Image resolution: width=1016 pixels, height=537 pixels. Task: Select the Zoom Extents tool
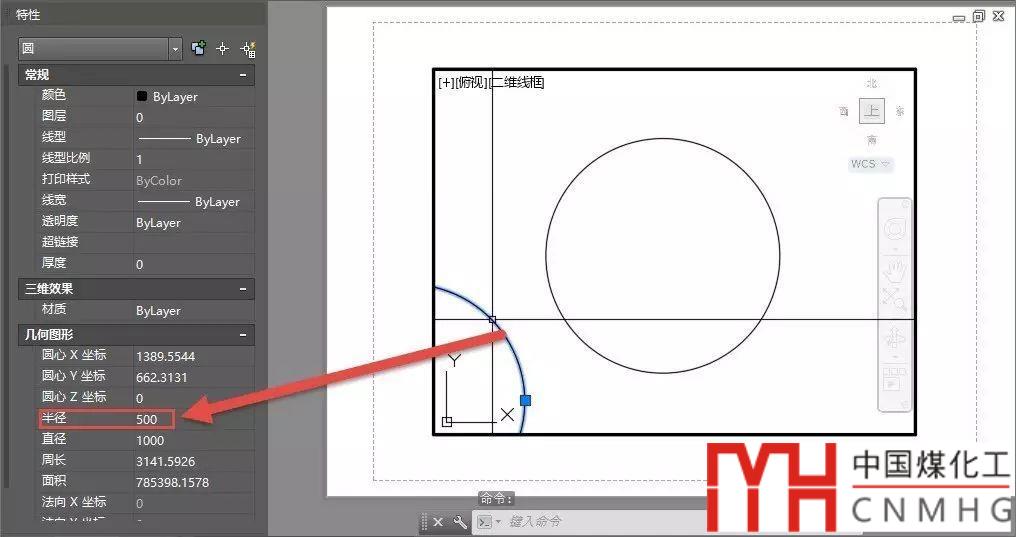895,299
